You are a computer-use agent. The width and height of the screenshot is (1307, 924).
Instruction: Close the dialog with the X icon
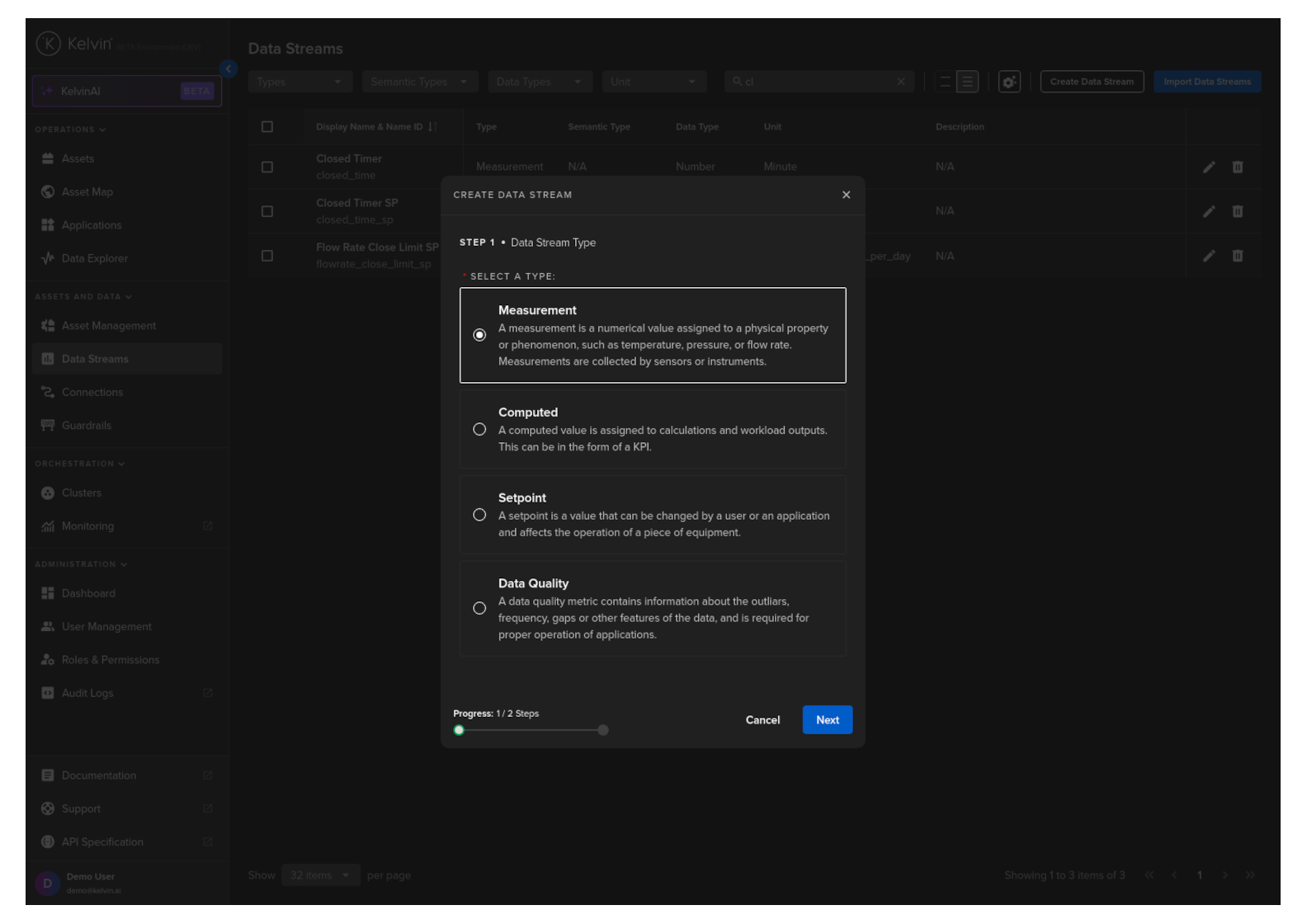pos(846,196)
